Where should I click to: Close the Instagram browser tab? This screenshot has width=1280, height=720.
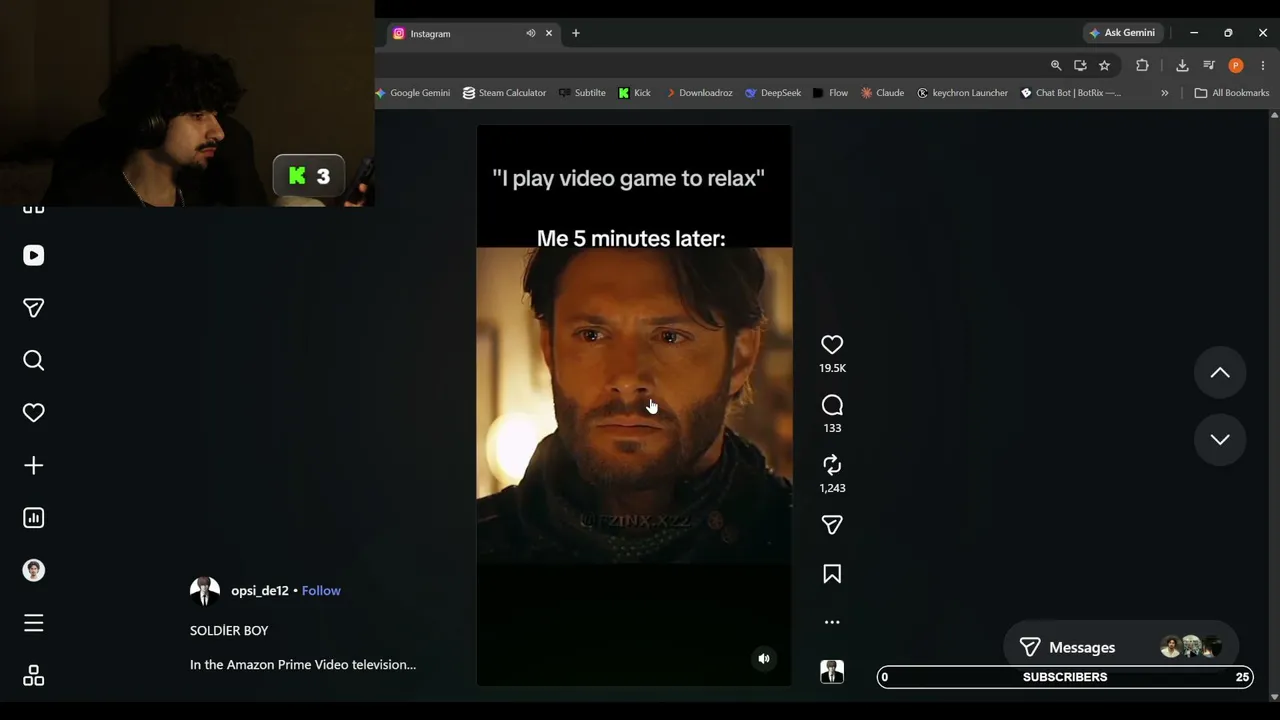click(549, 34)
